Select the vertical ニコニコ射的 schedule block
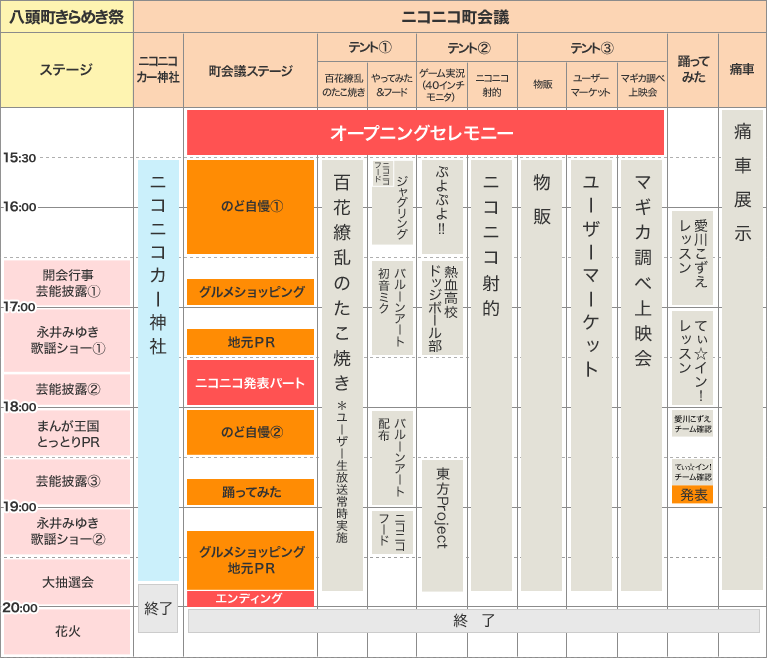The image size is (767, 658). [491, 375]
